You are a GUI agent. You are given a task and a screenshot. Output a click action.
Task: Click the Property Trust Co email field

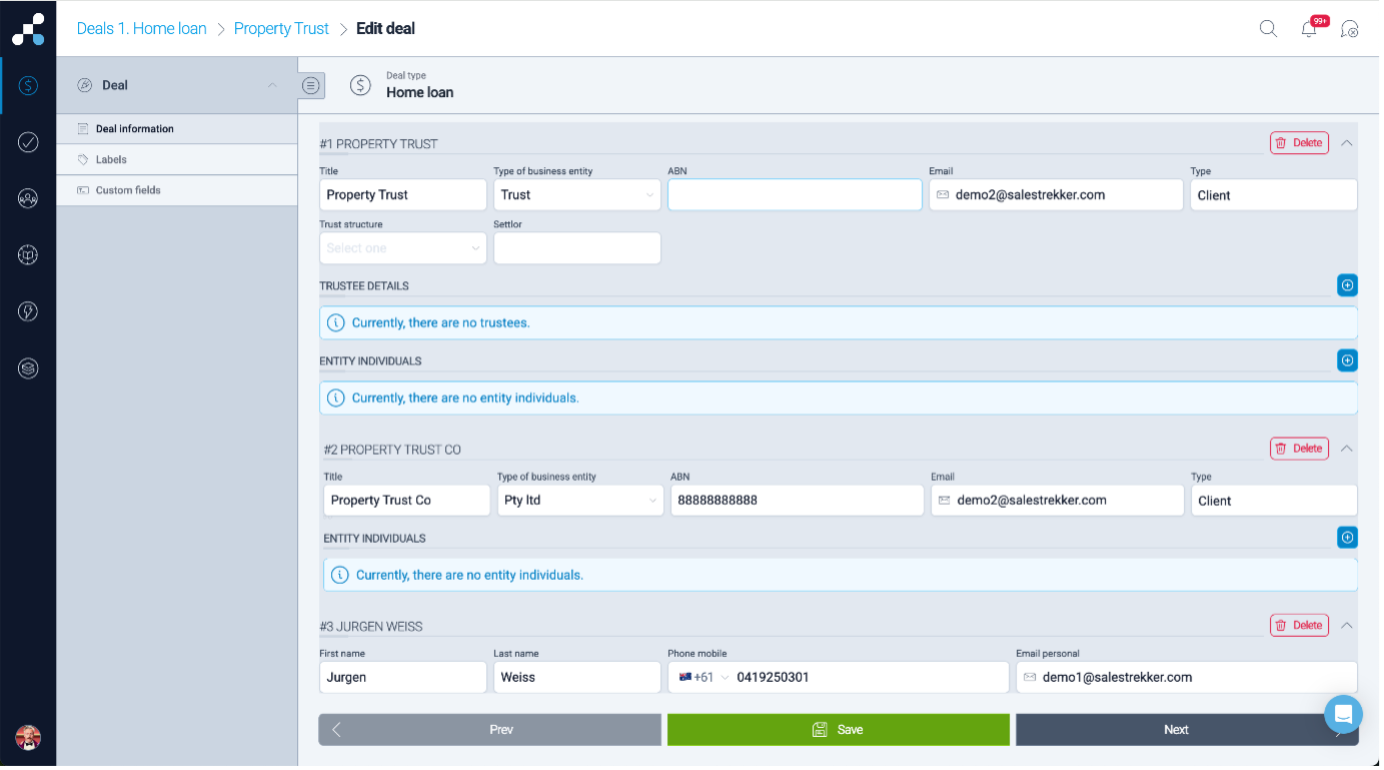tap(1058, 500)
